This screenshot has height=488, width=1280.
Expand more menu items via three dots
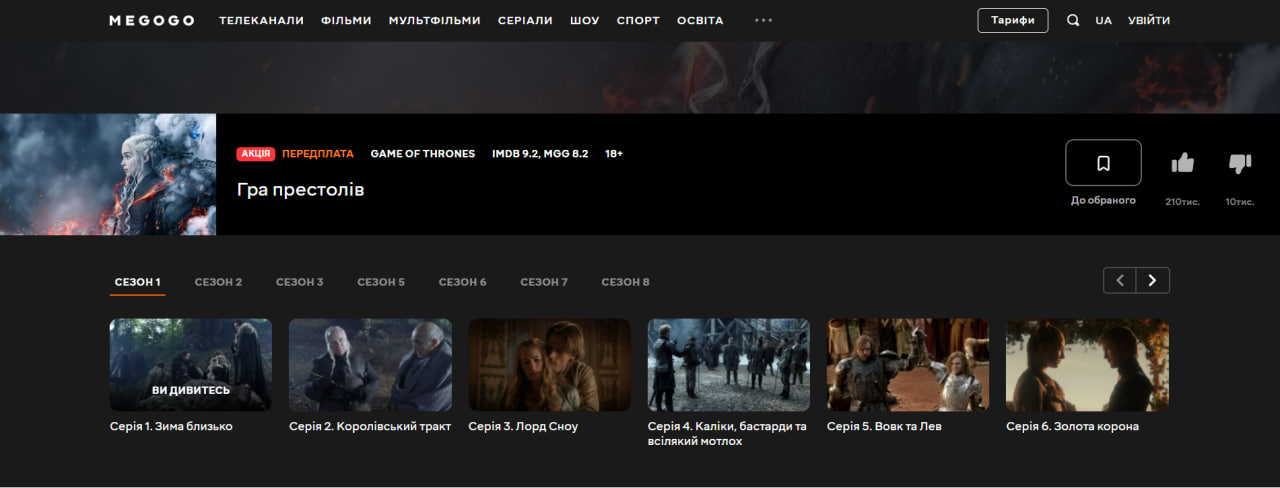[x=763, y=20]
